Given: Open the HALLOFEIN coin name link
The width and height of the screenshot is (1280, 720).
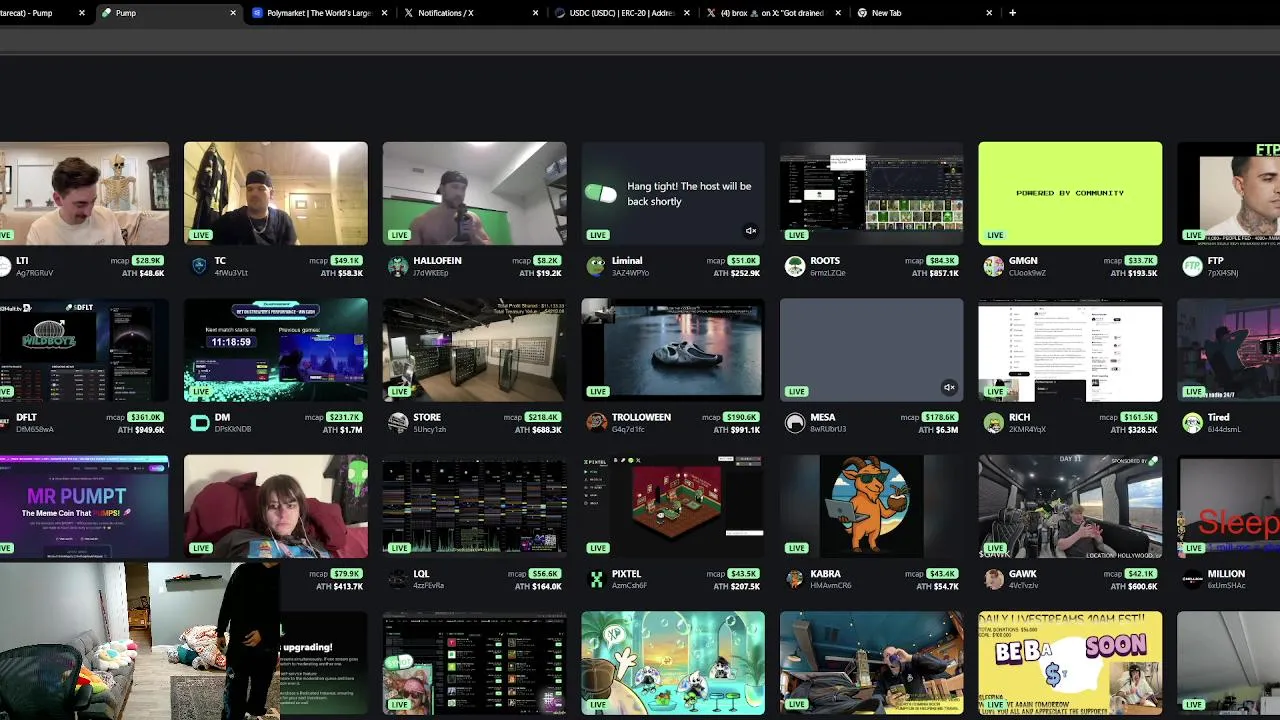Looking at the screenshot, I should coord(437,261).
